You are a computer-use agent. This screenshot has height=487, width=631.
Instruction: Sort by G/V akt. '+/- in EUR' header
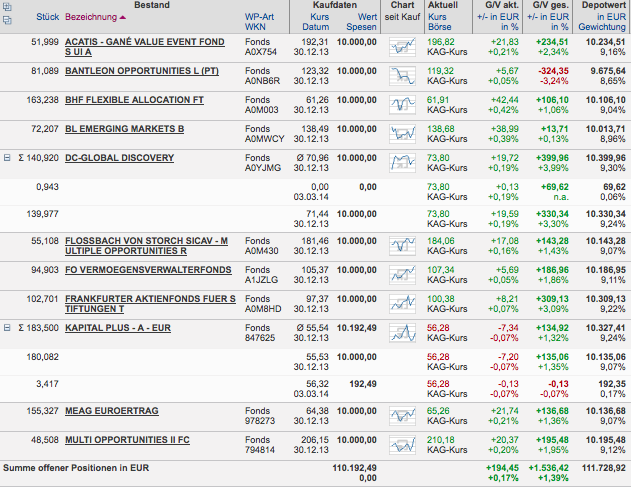[x=498, y=17]
